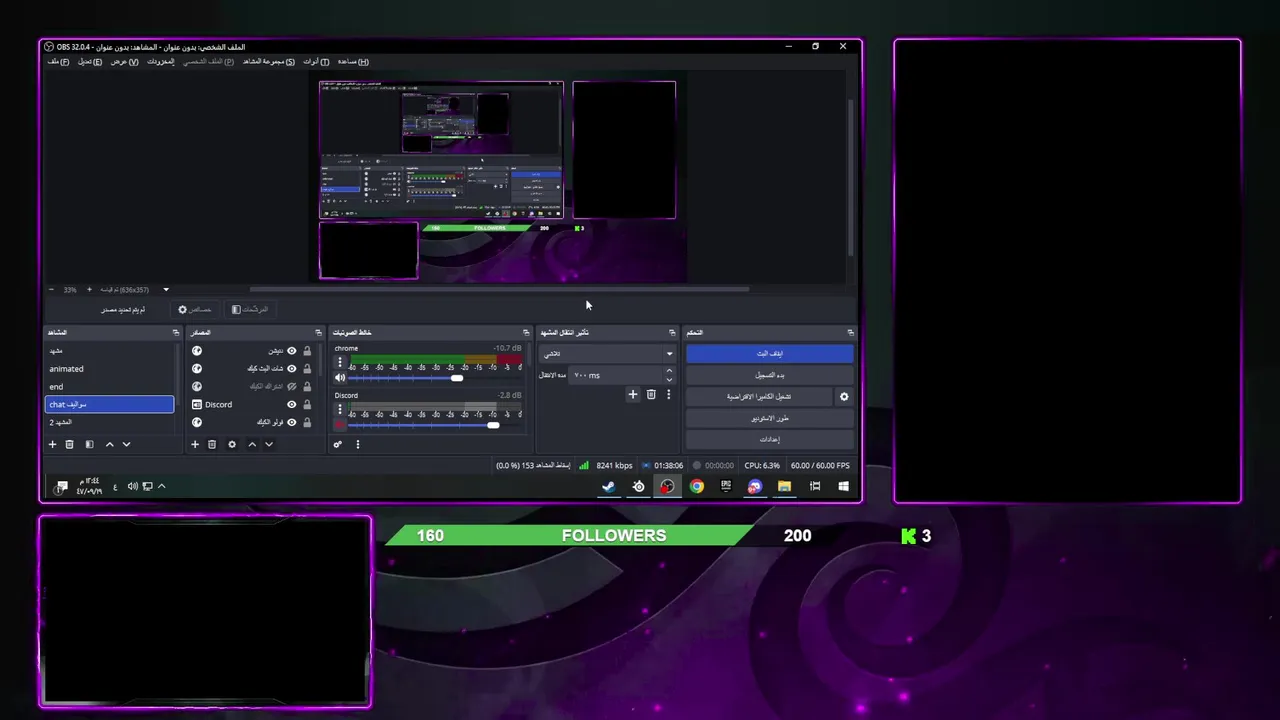
Task: Click the blue Stop Streaming button
Action: 769,353
